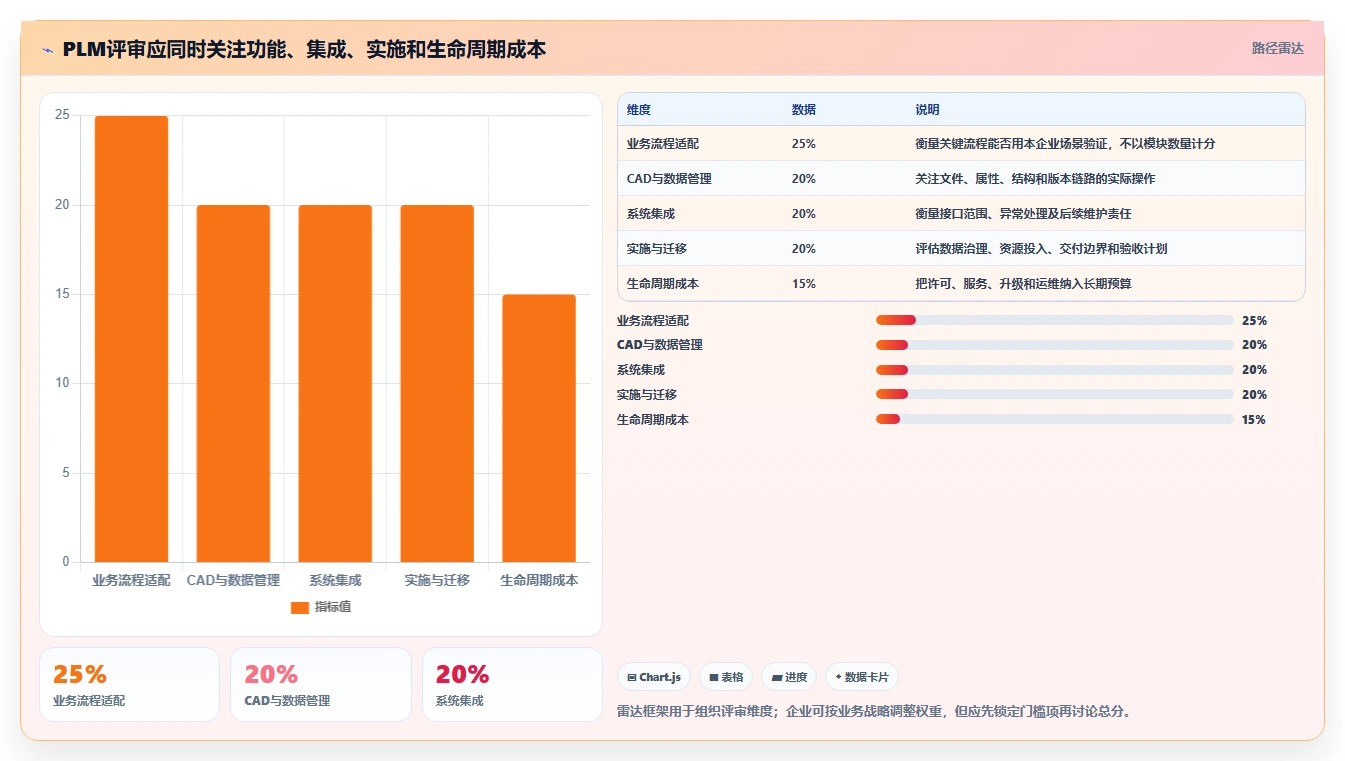The image size is (1345, 761).
Task: Click the 生命周期成本 label in the progress list
Action: [653, 420]
